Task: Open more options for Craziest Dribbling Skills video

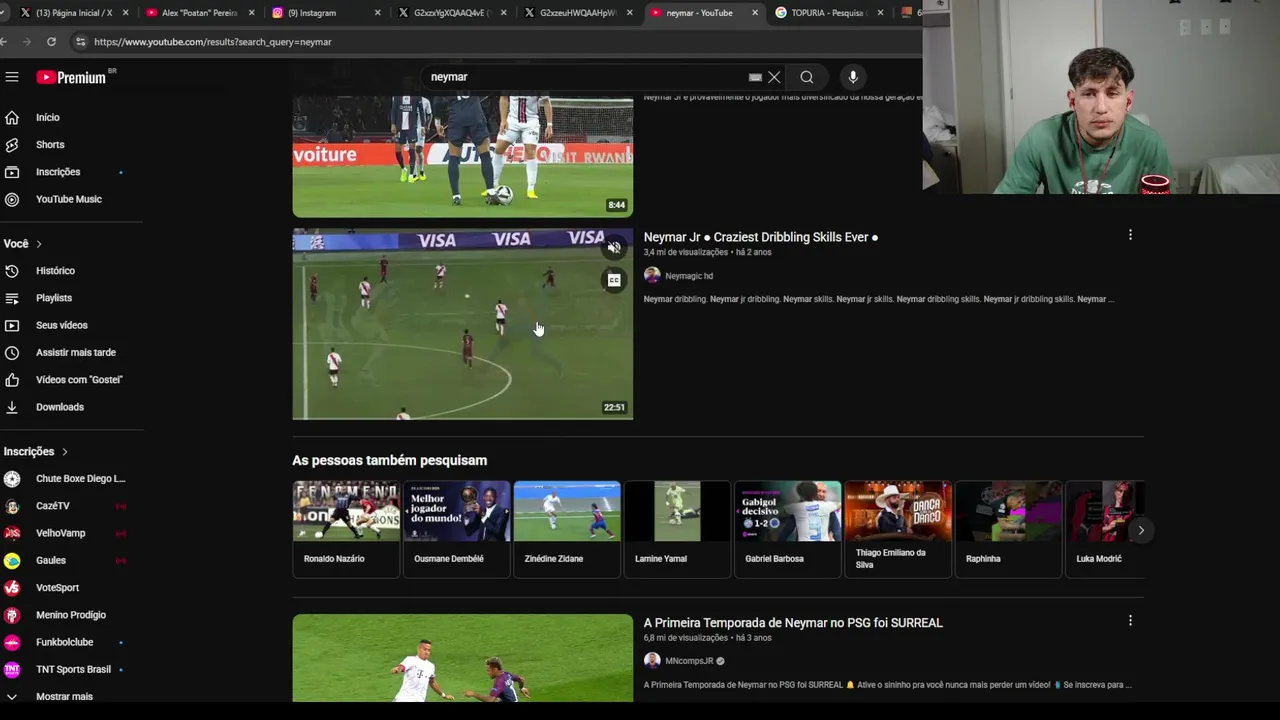Action: click(1130, 235)
